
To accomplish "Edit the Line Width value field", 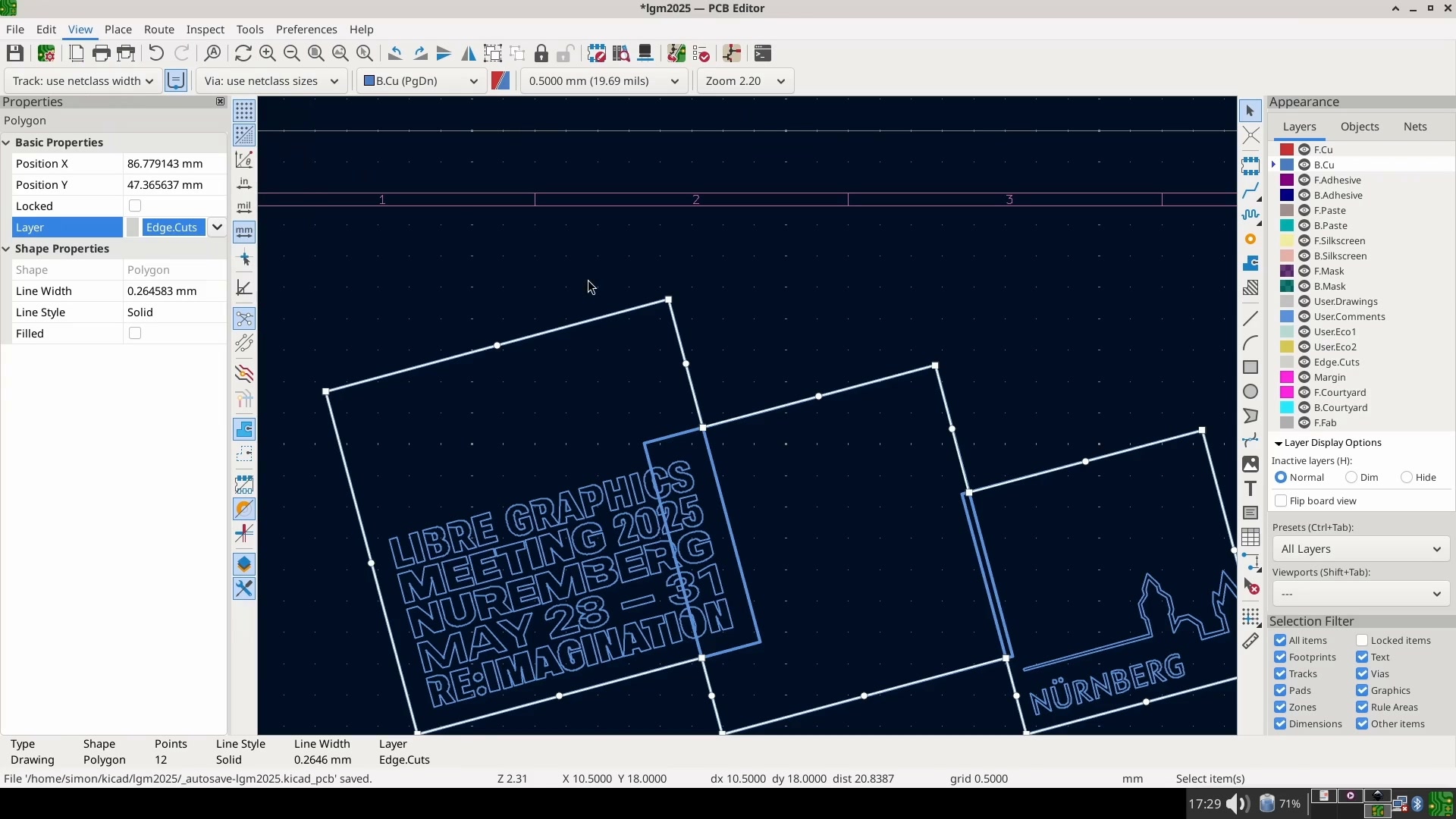I will (174, 291).
